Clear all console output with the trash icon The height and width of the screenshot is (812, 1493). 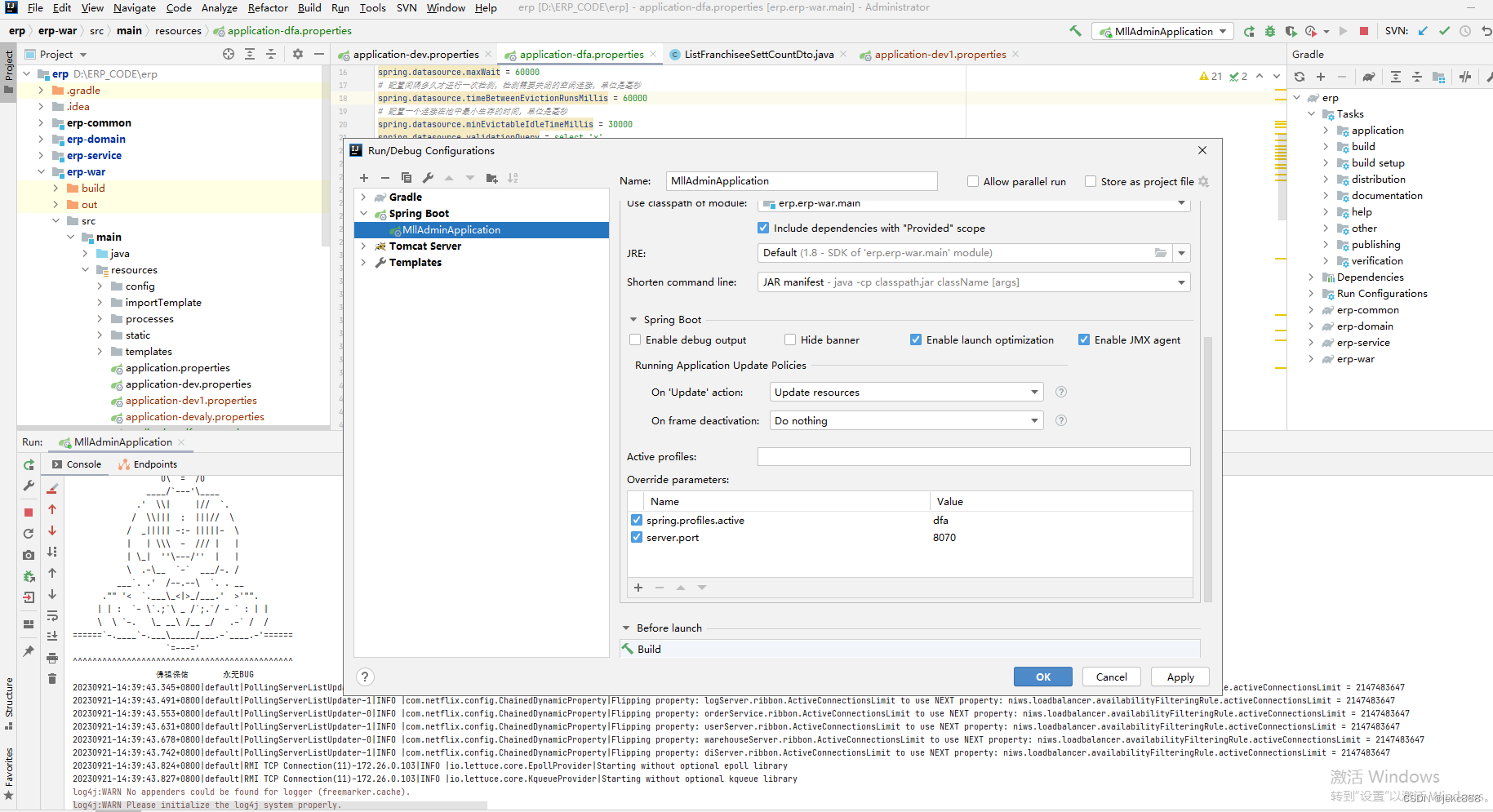pos(52,679)
